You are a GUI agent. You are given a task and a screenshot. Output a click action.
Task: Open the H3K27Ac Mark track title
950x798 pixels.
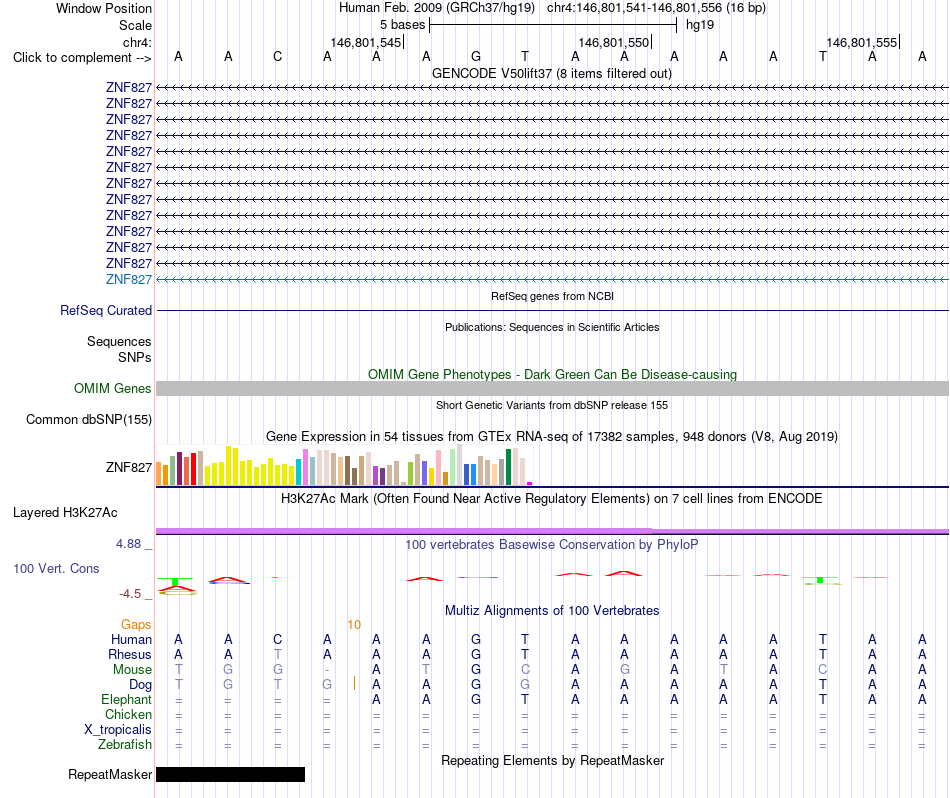pos(551,499)
